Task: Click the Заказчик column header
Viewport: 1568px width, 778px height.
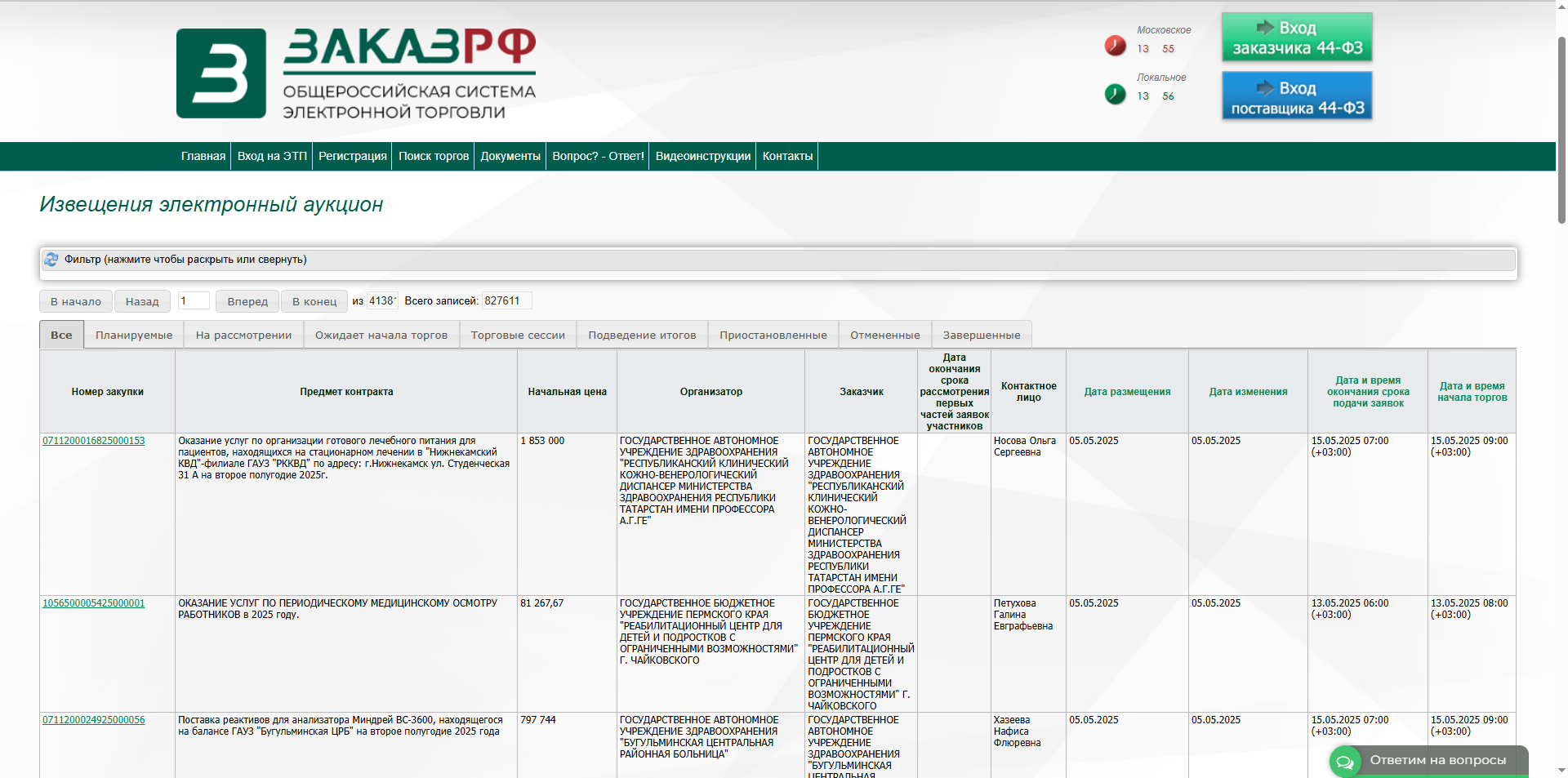Action: [862, 392]
